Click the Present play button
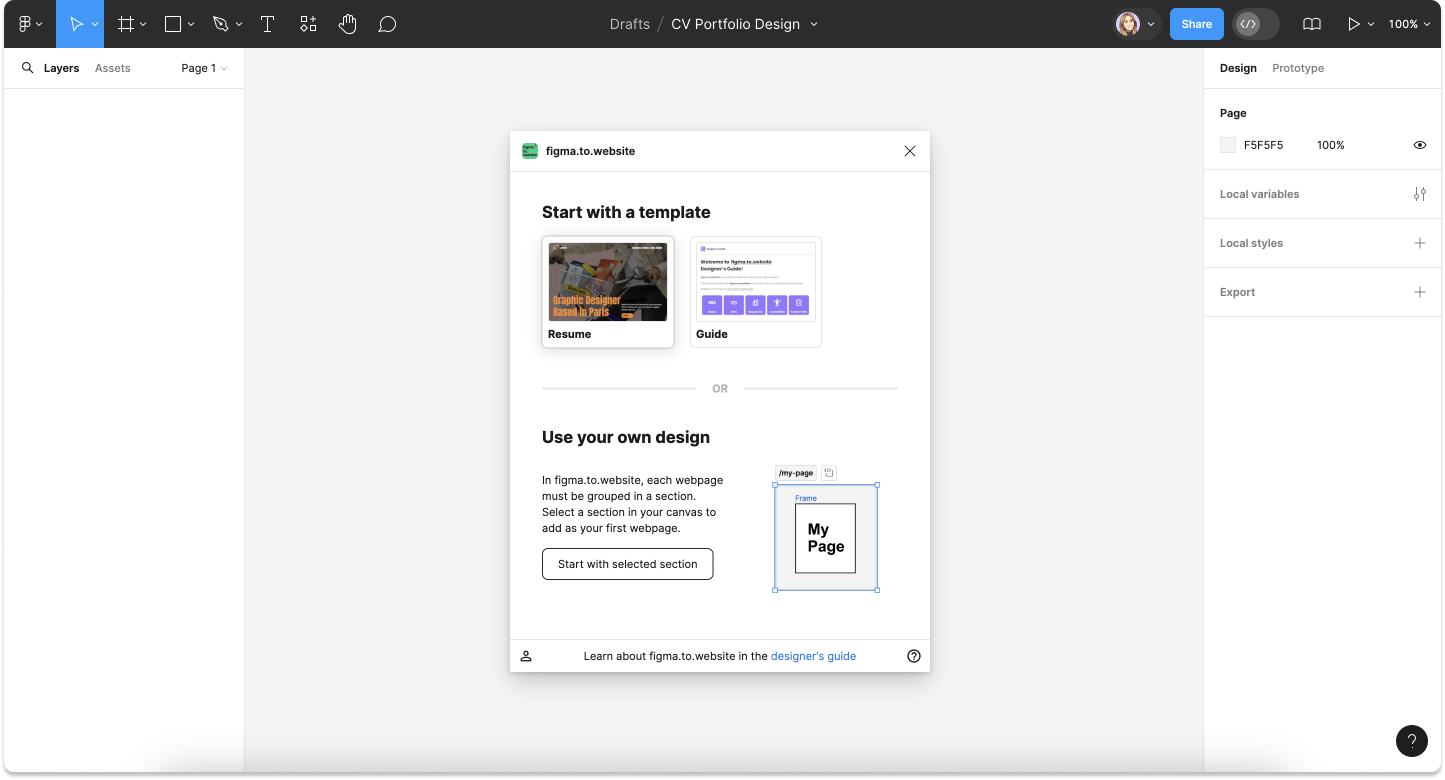Viewport: 1445px width, 780px height. 1353,24
